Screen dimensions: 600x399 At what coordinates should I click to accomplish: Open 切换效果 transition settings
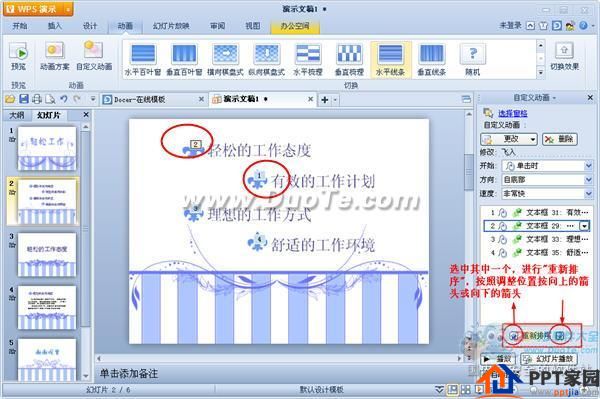pos(564,56)
